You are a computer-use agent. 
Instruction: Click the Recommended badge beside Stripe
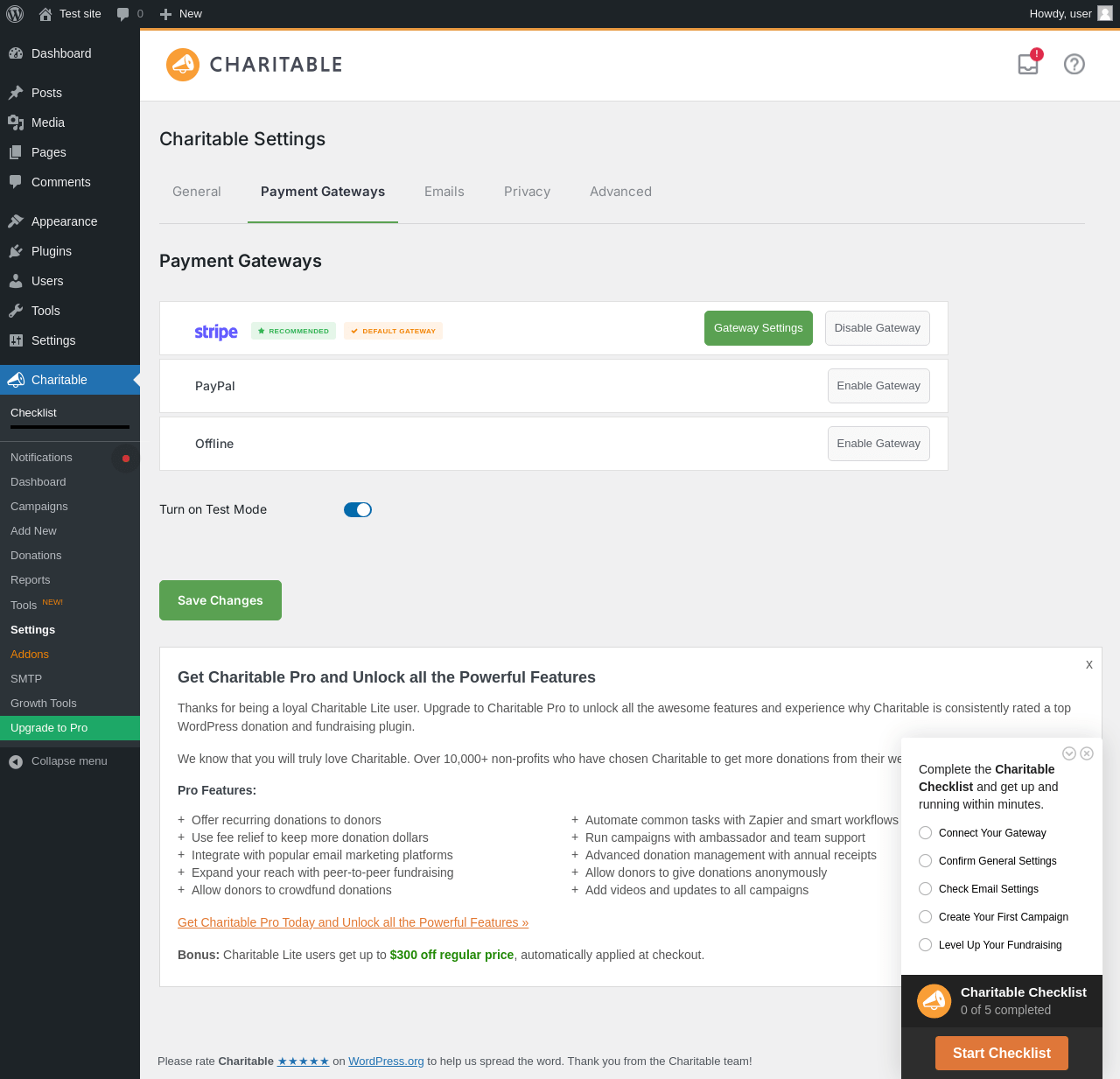[293, 331]
